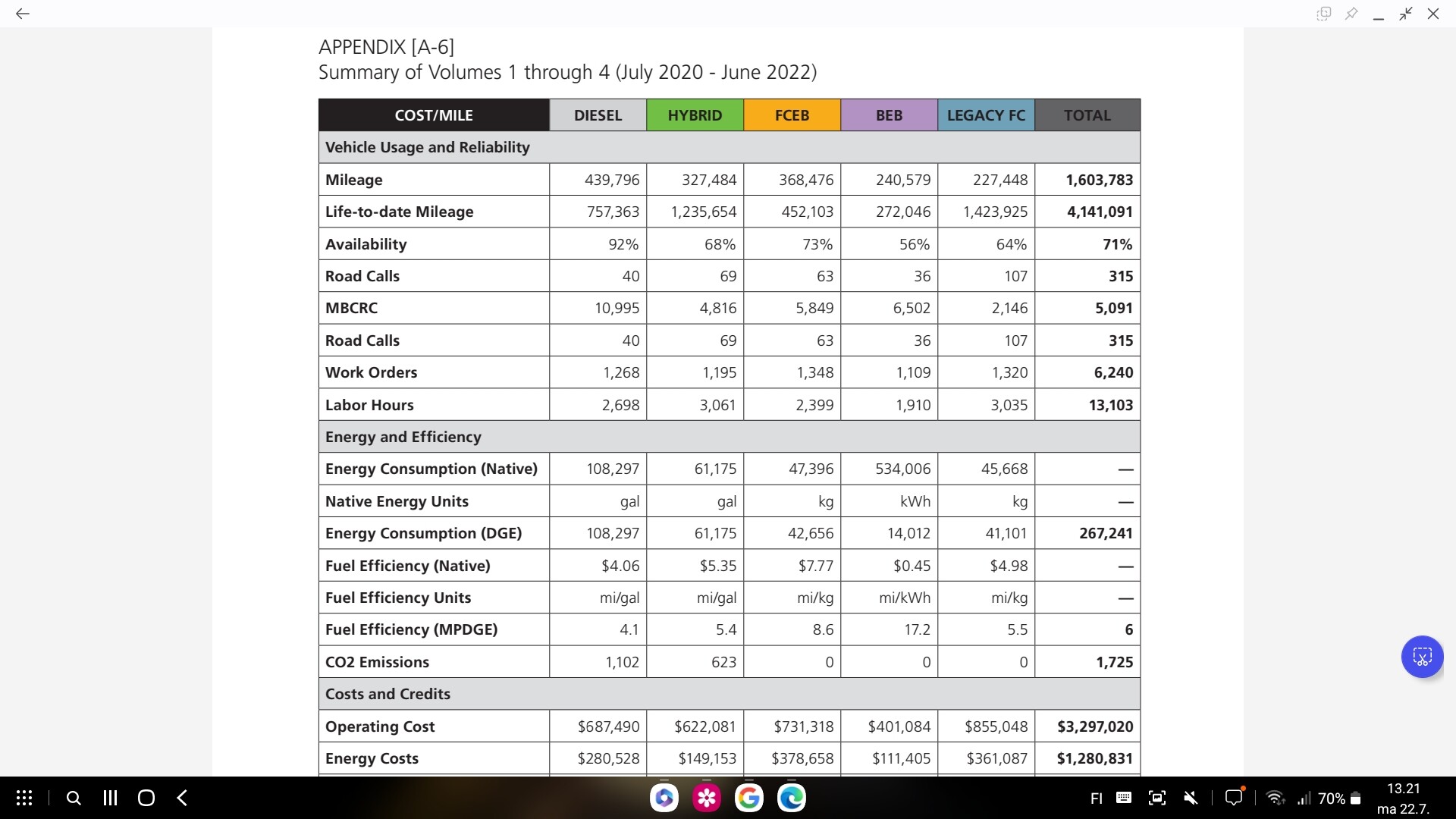Select the Mileage row label

pyautogui.click(x=353, y=180)
